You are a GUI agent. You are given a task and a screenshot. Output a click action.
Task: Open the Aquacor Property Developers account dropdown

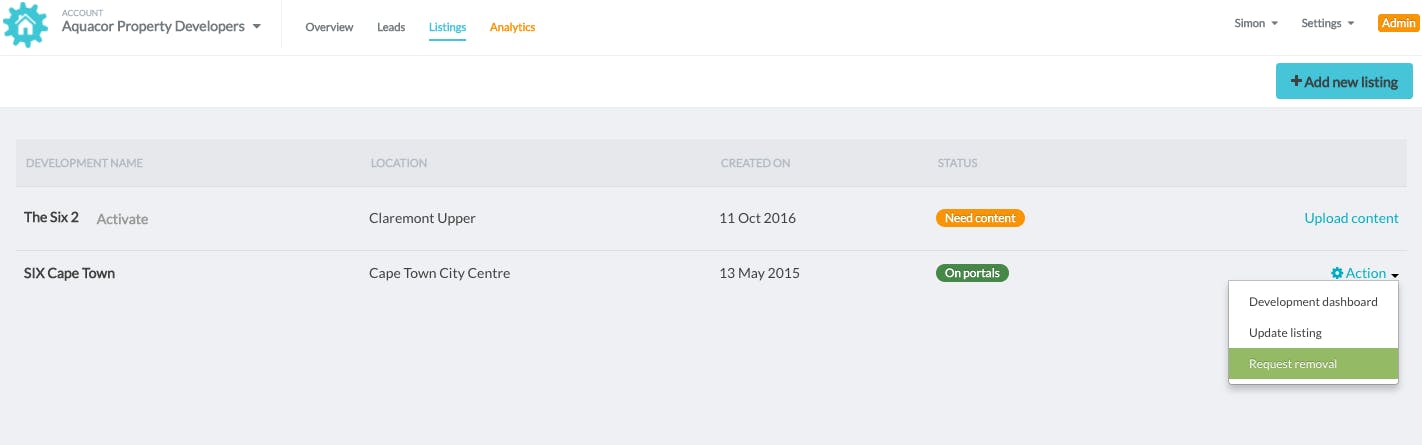click(161, 27)
